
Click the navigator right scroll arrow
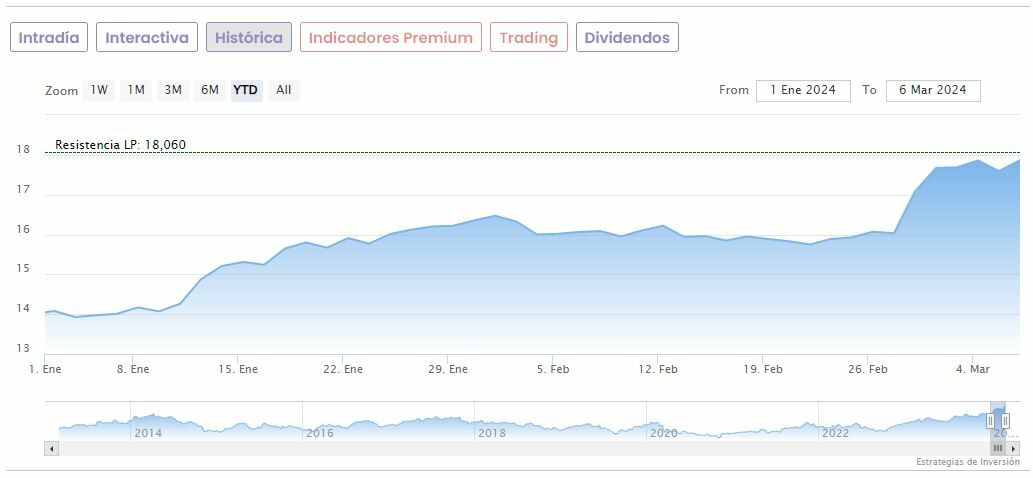pyautogui.click(x=1013, y=449)
